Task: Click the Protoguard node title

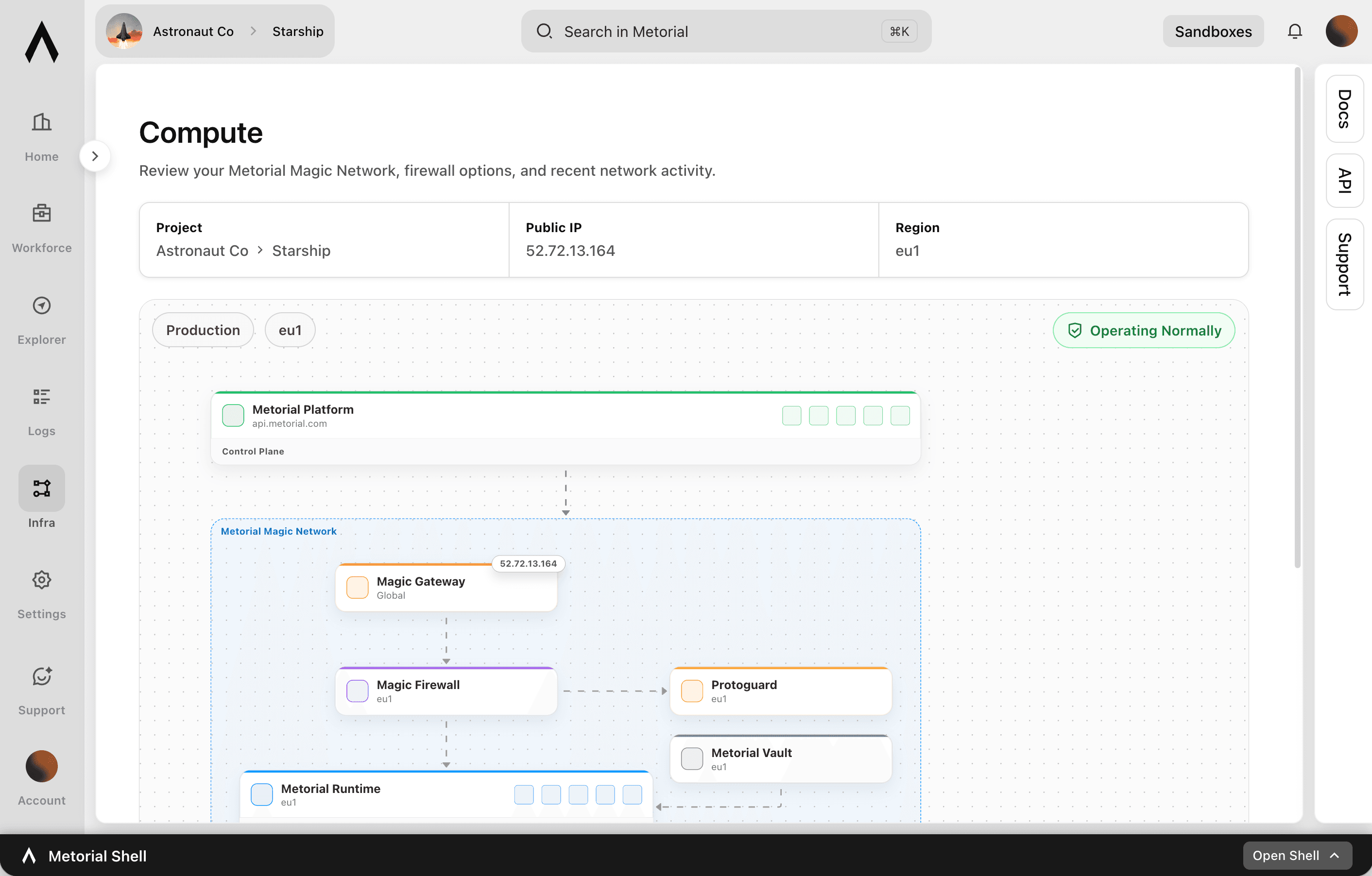Action: coord(743,685)
